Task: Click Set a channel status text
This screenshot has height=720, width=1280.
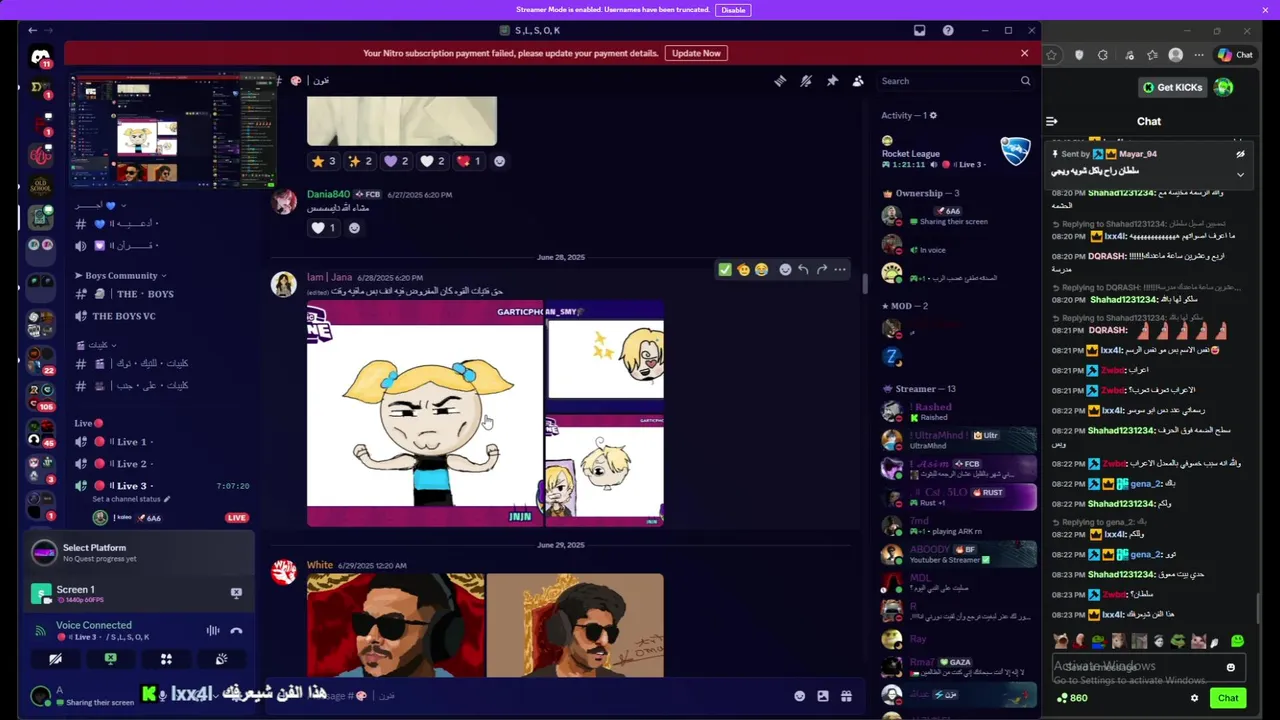Action: 131,499
